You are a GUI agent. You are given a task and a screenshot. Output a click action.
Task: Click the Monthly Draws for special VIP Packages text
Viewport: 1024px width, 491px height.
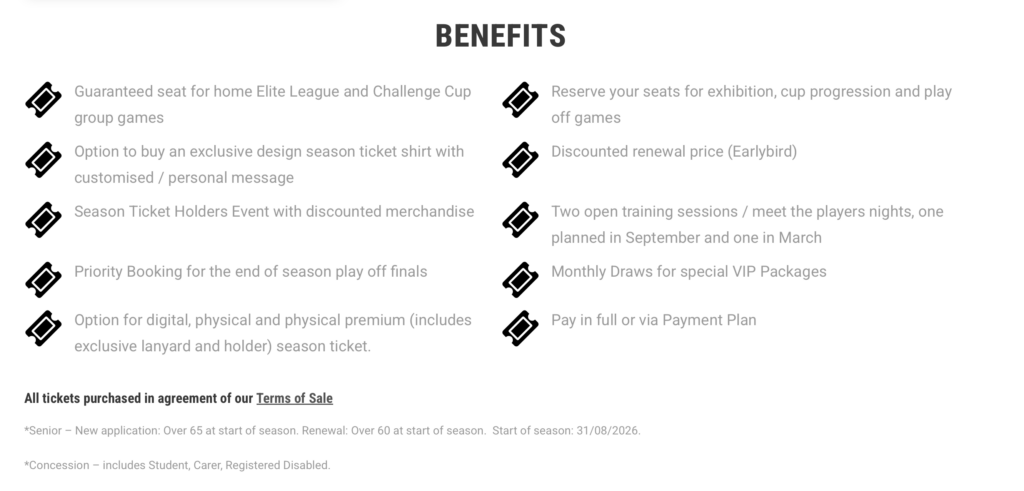[688, 271]
